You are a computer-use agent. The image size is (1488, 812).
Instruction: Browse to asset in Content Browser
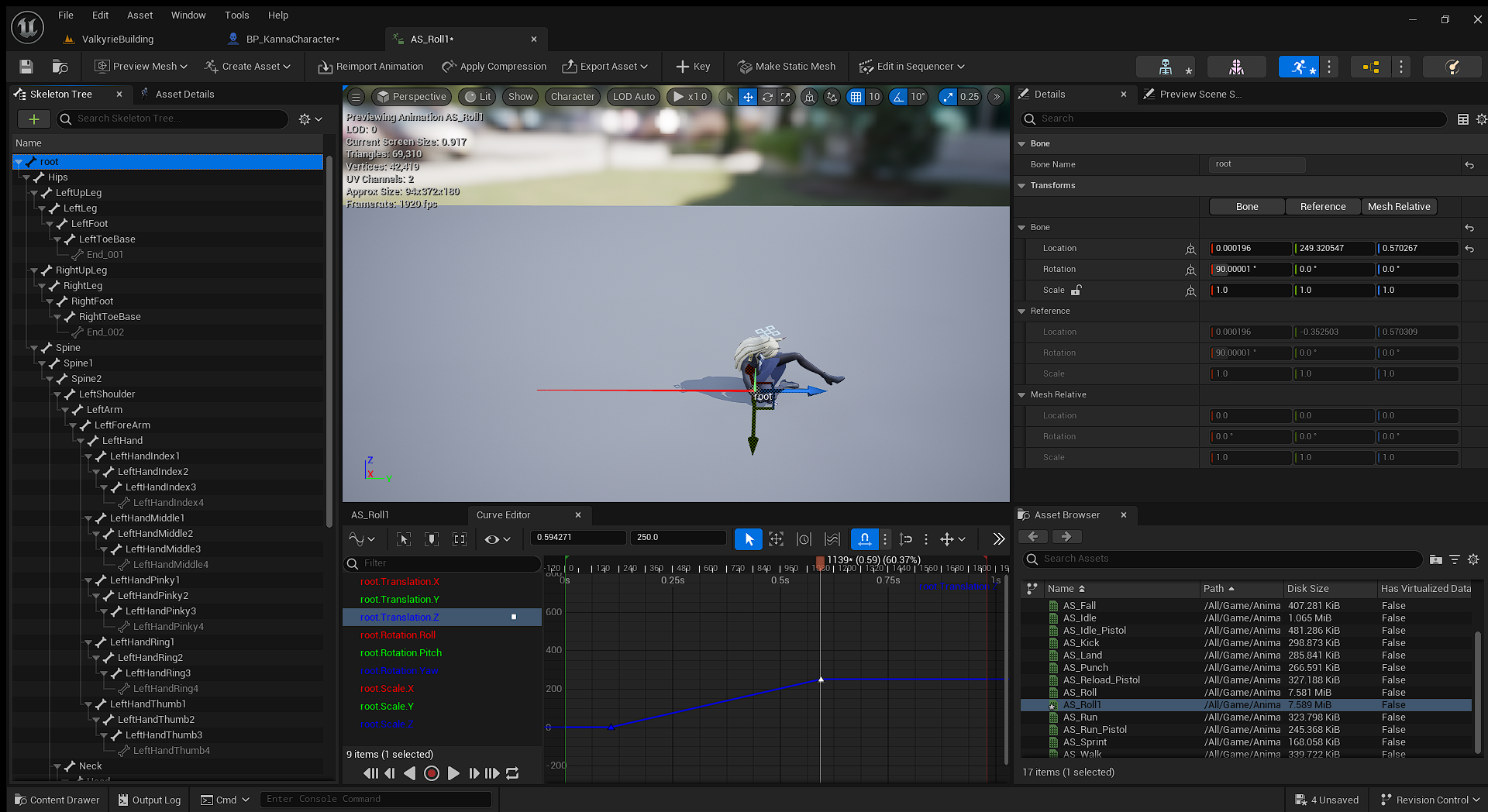[x=60, y=67]
